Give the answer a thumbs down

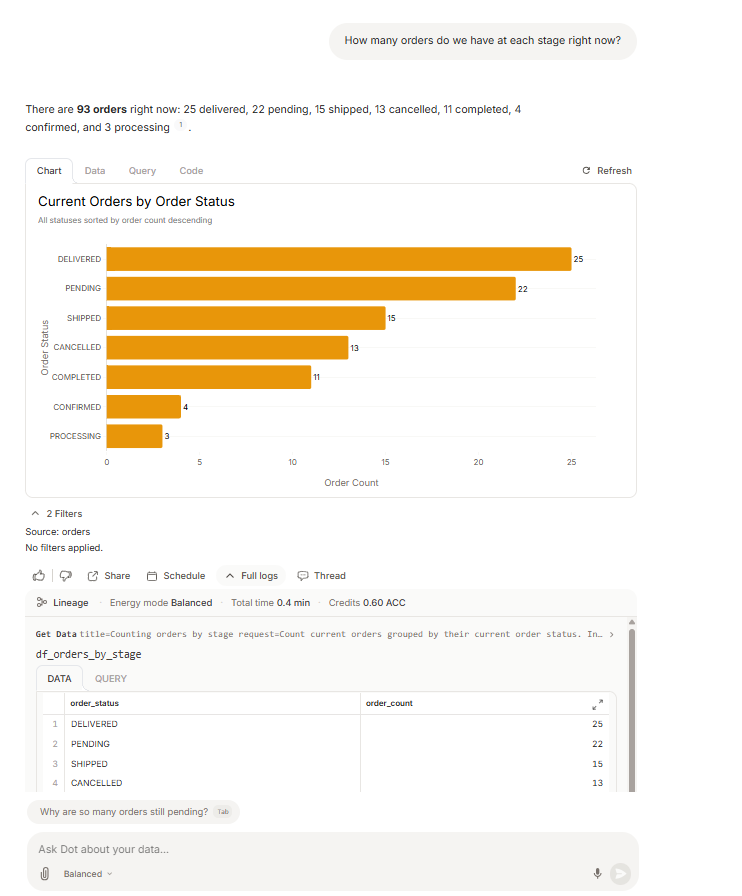pyautogui.click(x=66, y=575)
